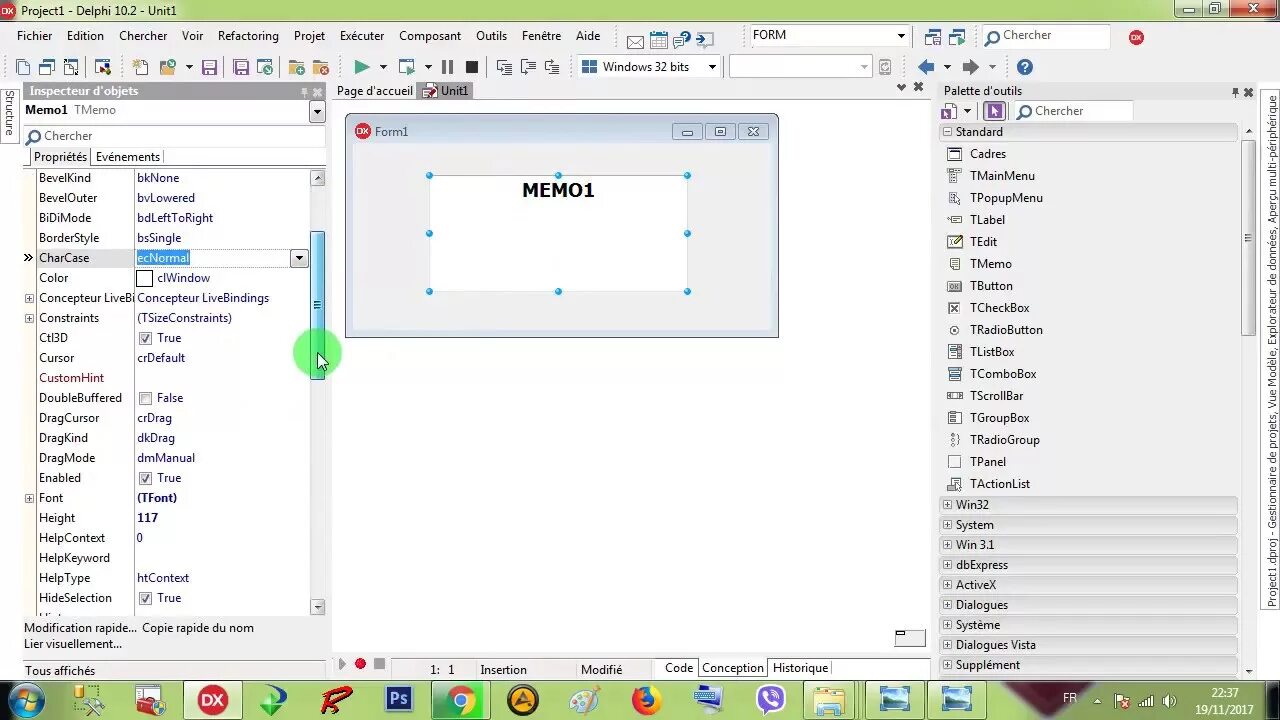Click the calendar icon in menu bar
1280x720 pixels.
coord(659,40)
